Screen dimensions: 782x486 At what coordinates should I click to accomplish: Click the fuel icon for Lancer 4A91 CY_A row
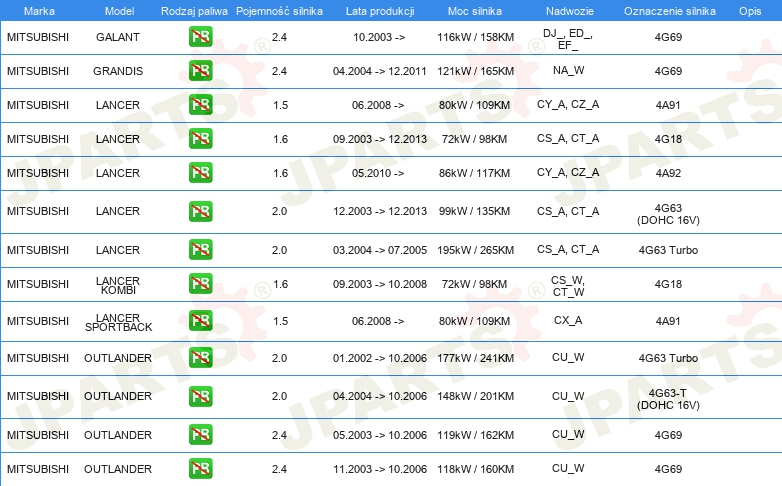point(200,104)
